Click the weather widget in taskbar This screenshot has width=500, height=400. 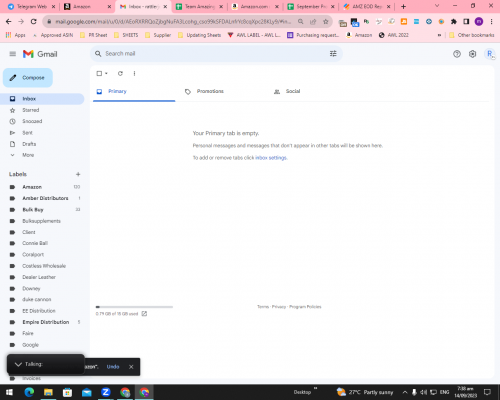pyautogui.click(x=365, y=392)
